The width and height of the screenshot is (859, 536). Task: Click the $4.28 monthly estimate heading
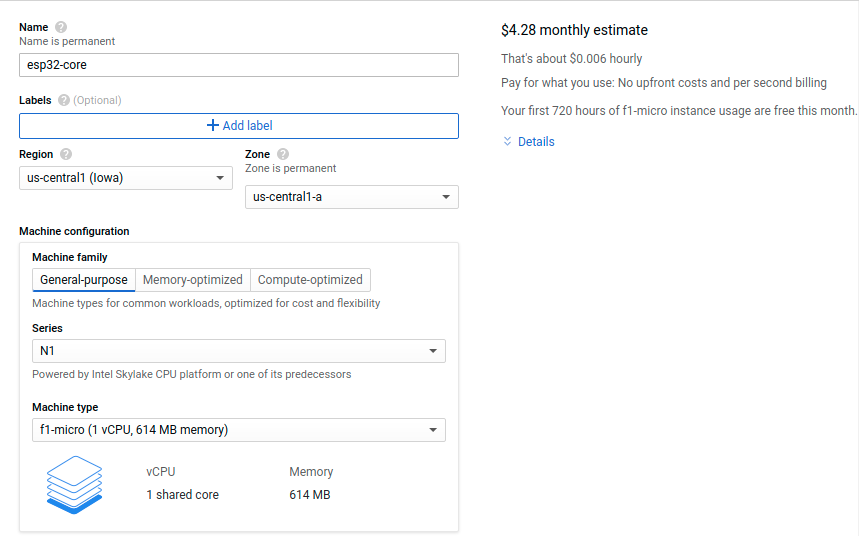574,30
